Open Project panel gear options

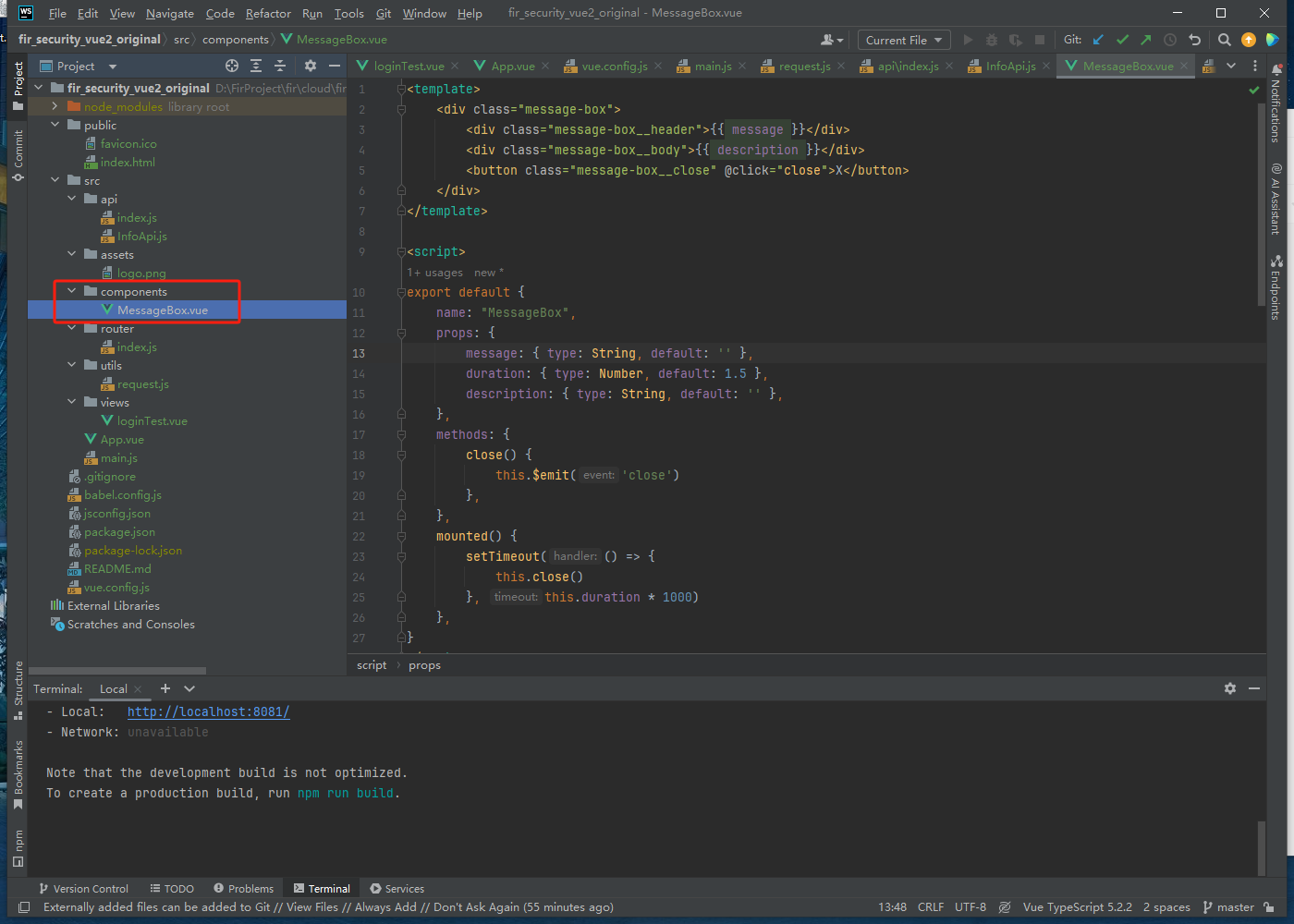(x=311, y=66)
